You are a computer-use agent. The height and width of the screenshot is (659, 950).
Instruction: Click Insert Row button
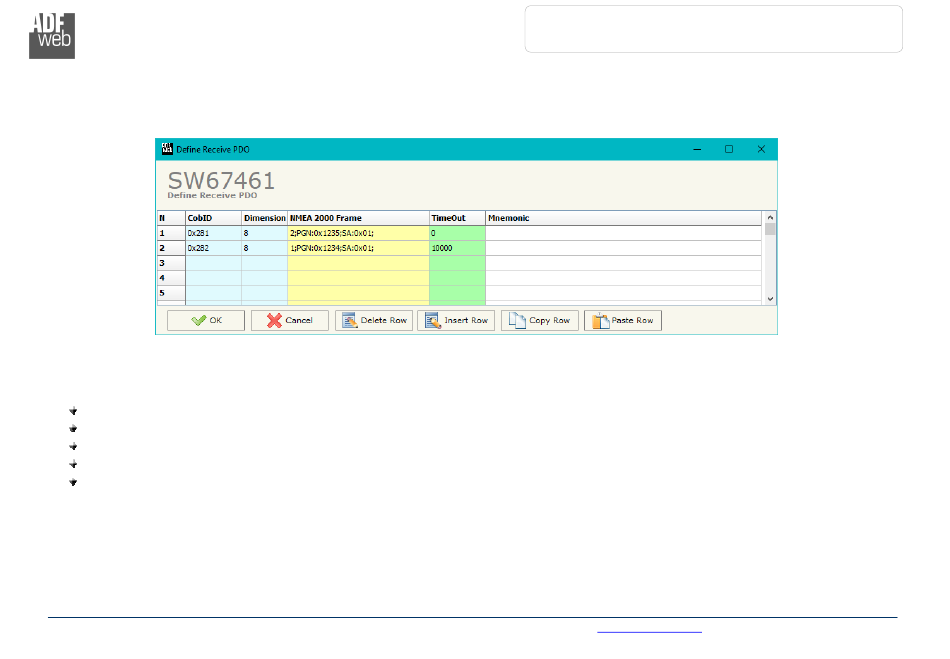[456, 320]
